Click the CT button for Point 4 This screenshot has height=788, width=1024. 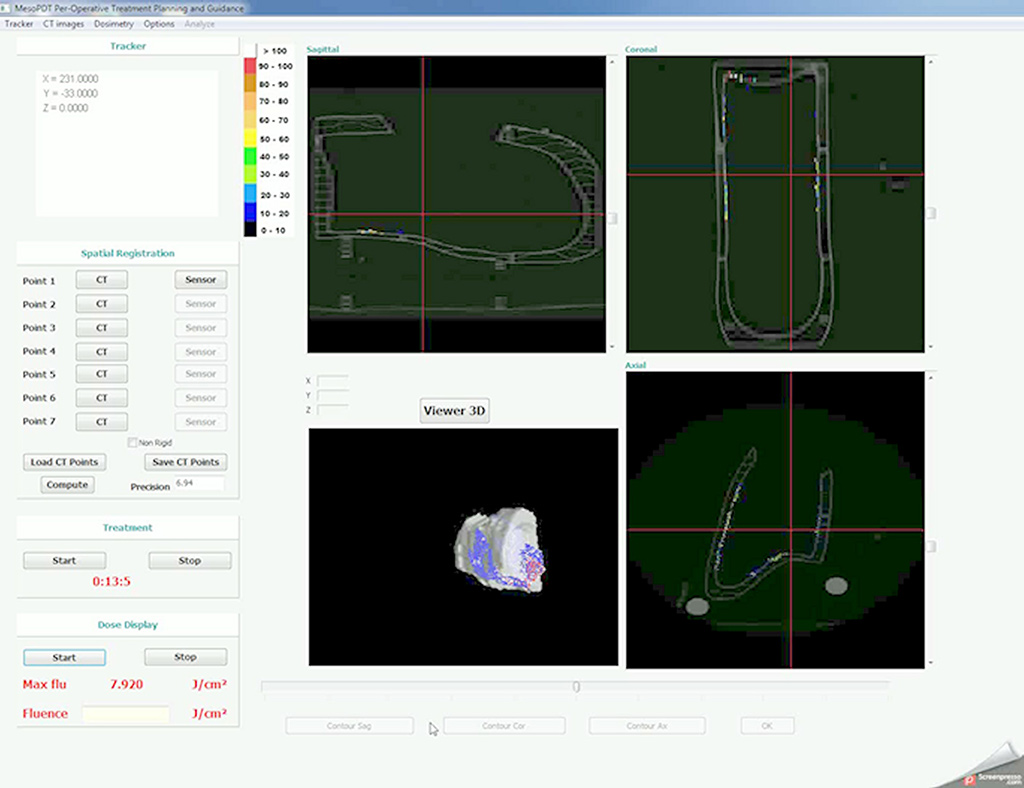point(102,351)
